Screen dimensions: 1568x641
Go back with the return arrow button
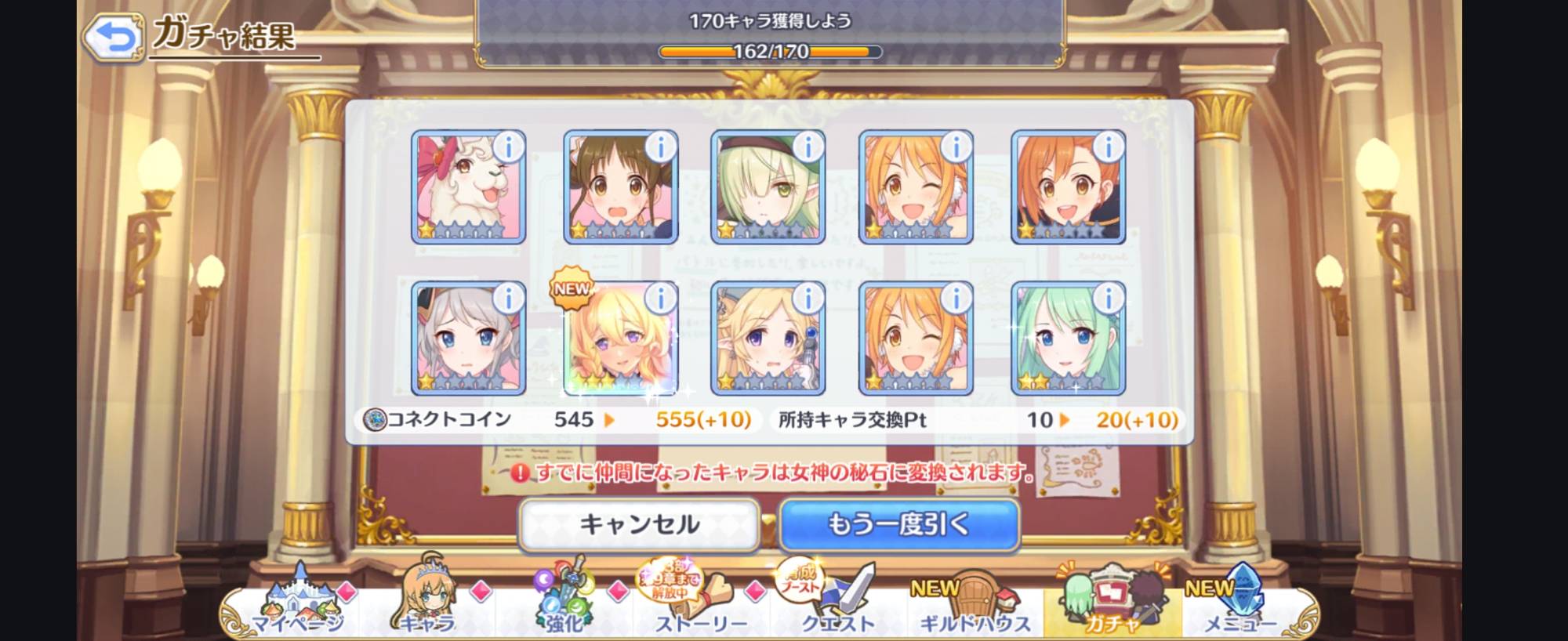(x=113, y=37)
